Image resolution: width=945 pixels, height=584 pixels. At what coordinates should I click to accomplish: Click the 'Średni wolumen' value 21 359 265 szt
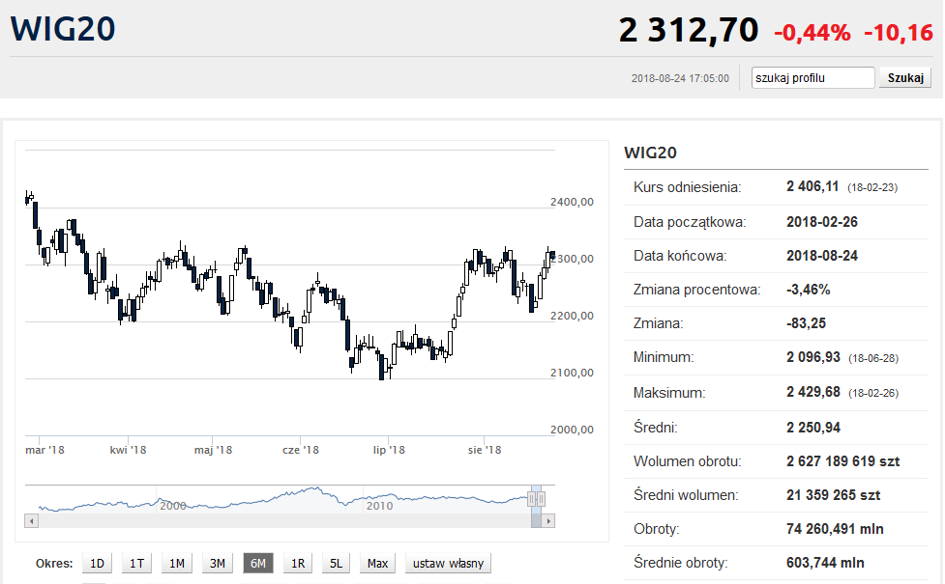click(x=833, y=495)
